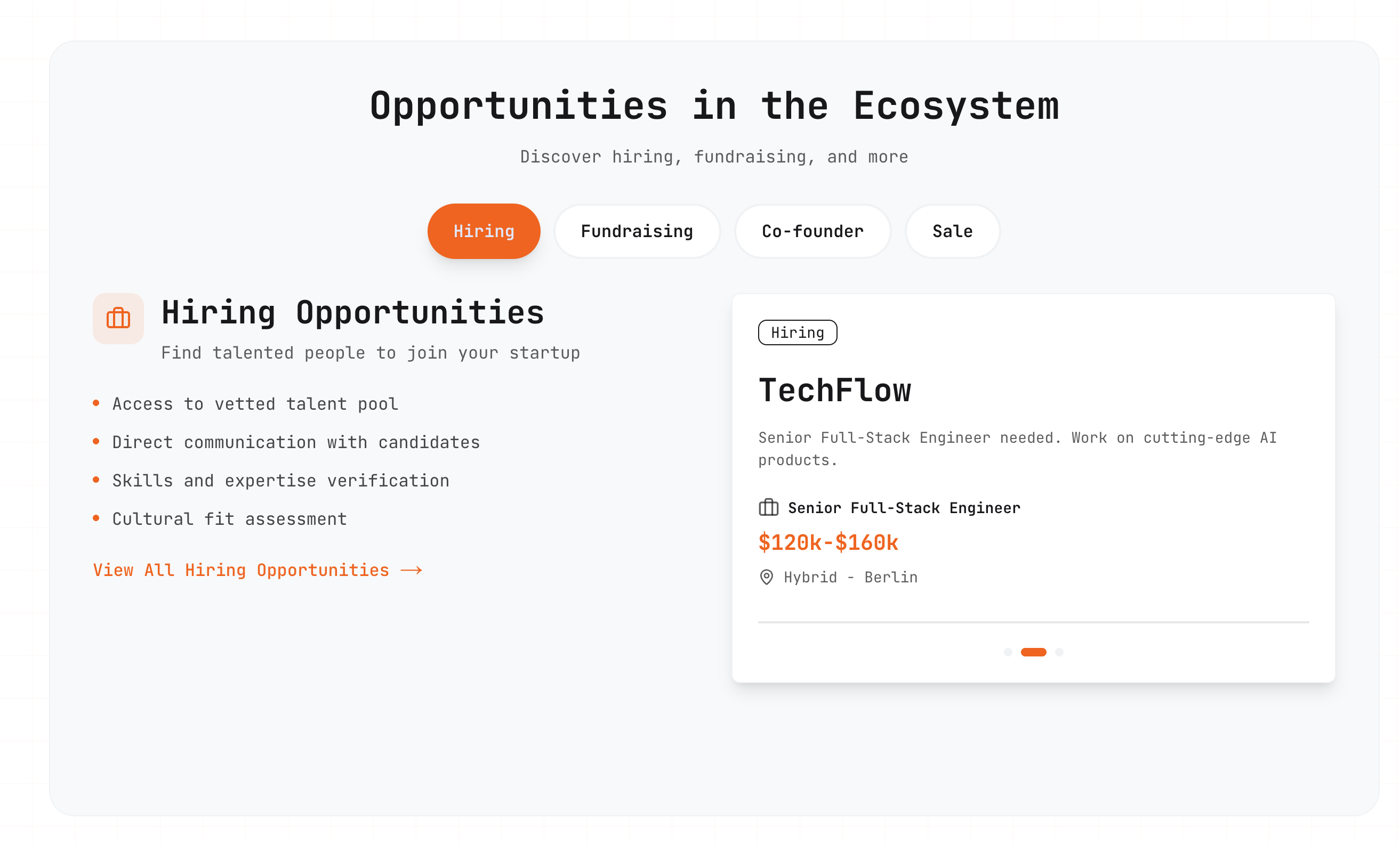The height and width of the screenshot is (844, 1400).
Task: Advance to the third carousel dot
Action: click(x=1059, y=652)
